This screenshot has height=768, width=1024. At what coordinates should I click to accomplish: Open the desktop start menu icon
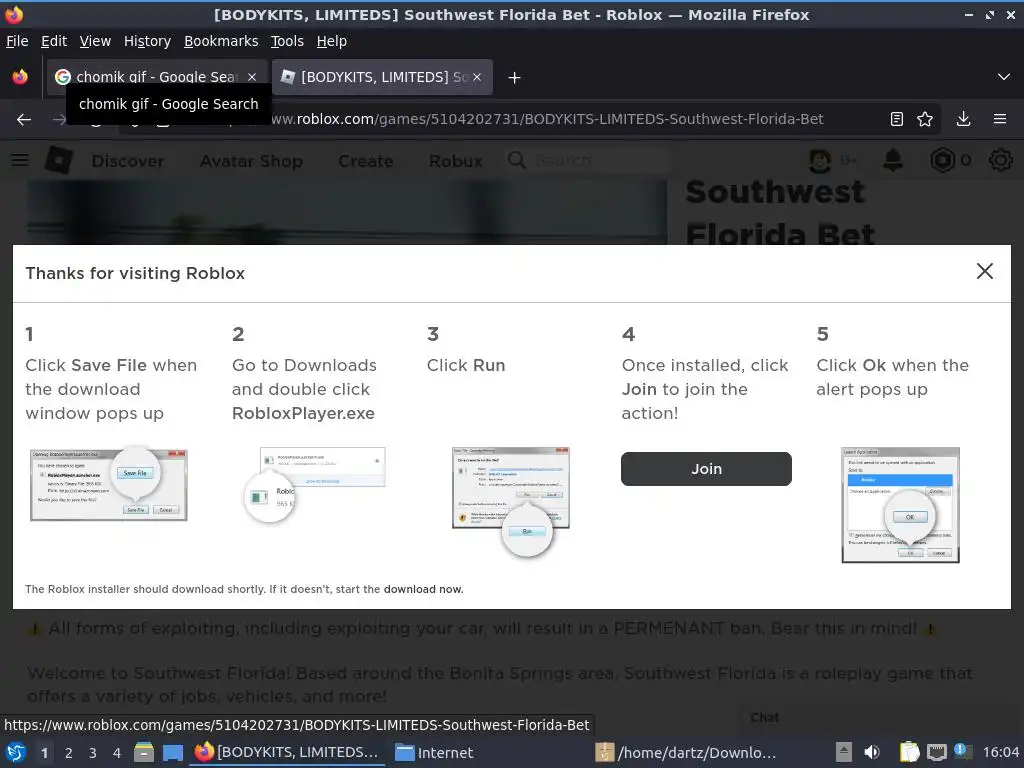tap(16, 752)
